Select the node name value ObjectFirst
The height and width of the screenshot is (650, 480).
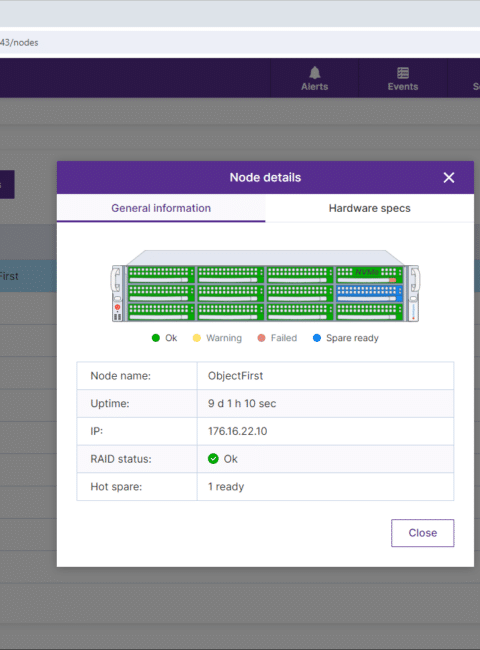click(235, 376)
